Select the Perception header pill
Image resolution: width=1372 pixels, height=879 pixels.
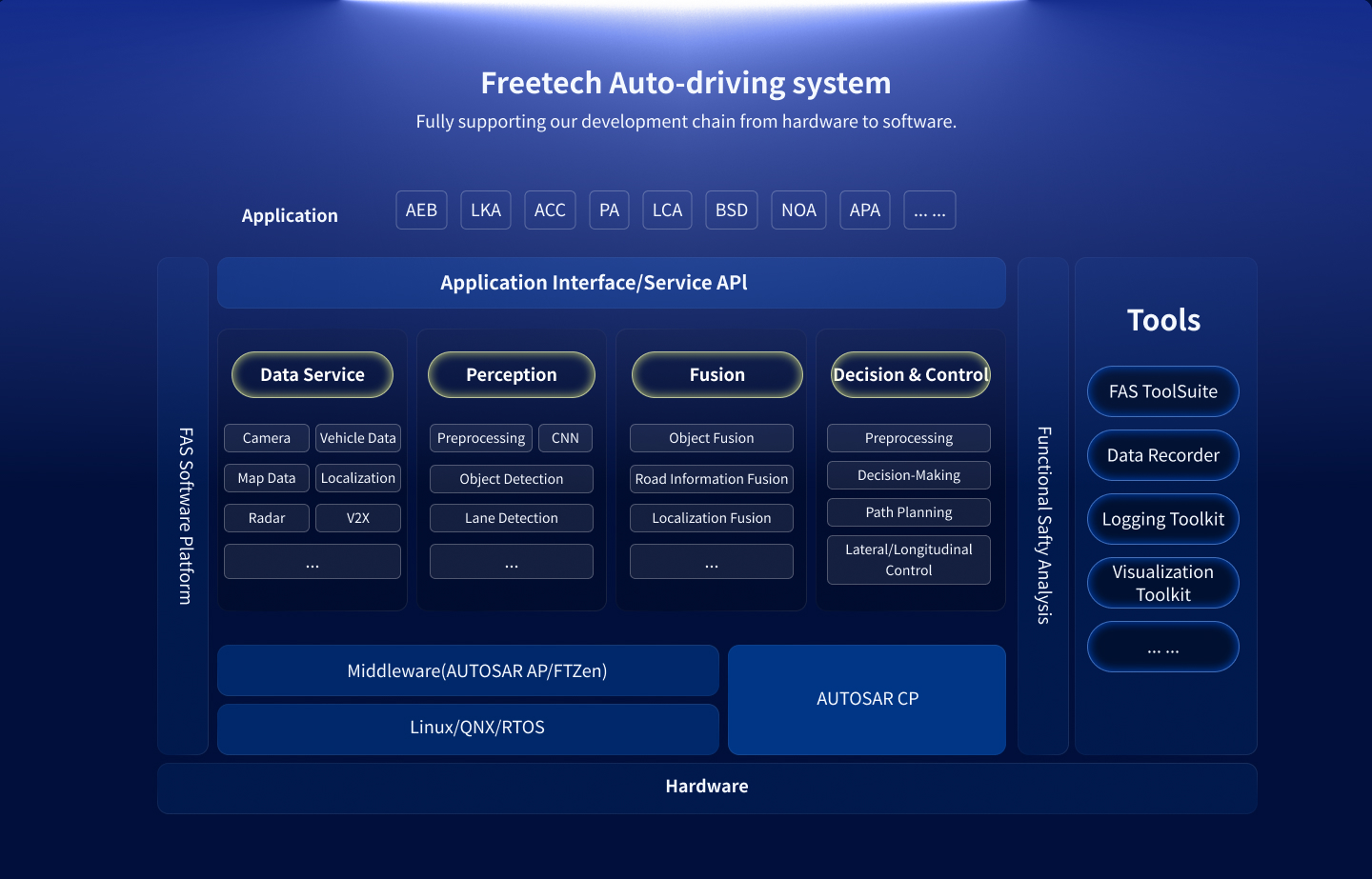[512, 374]
